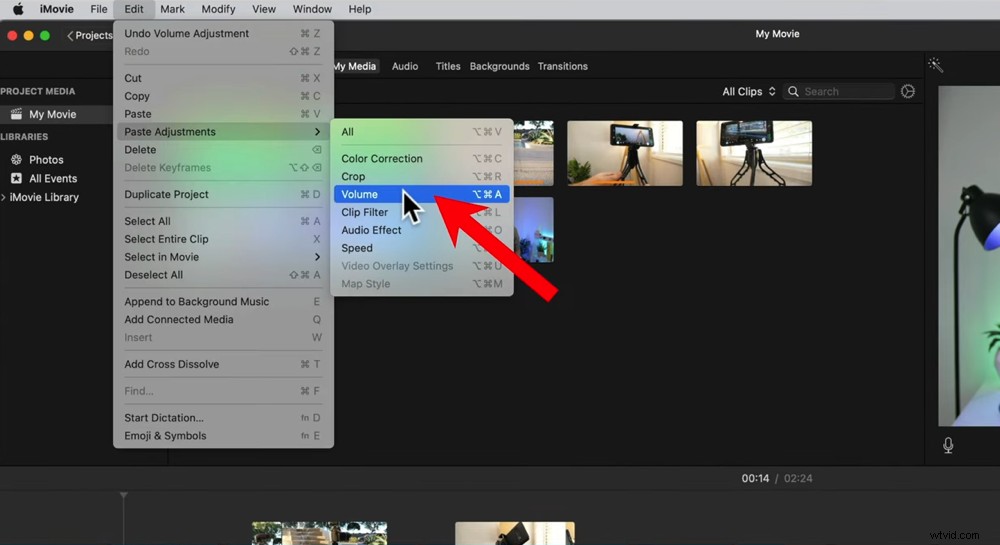Click the Photos flower icon
This screenshot has width=1000, height=545.
tap(17, 159)
